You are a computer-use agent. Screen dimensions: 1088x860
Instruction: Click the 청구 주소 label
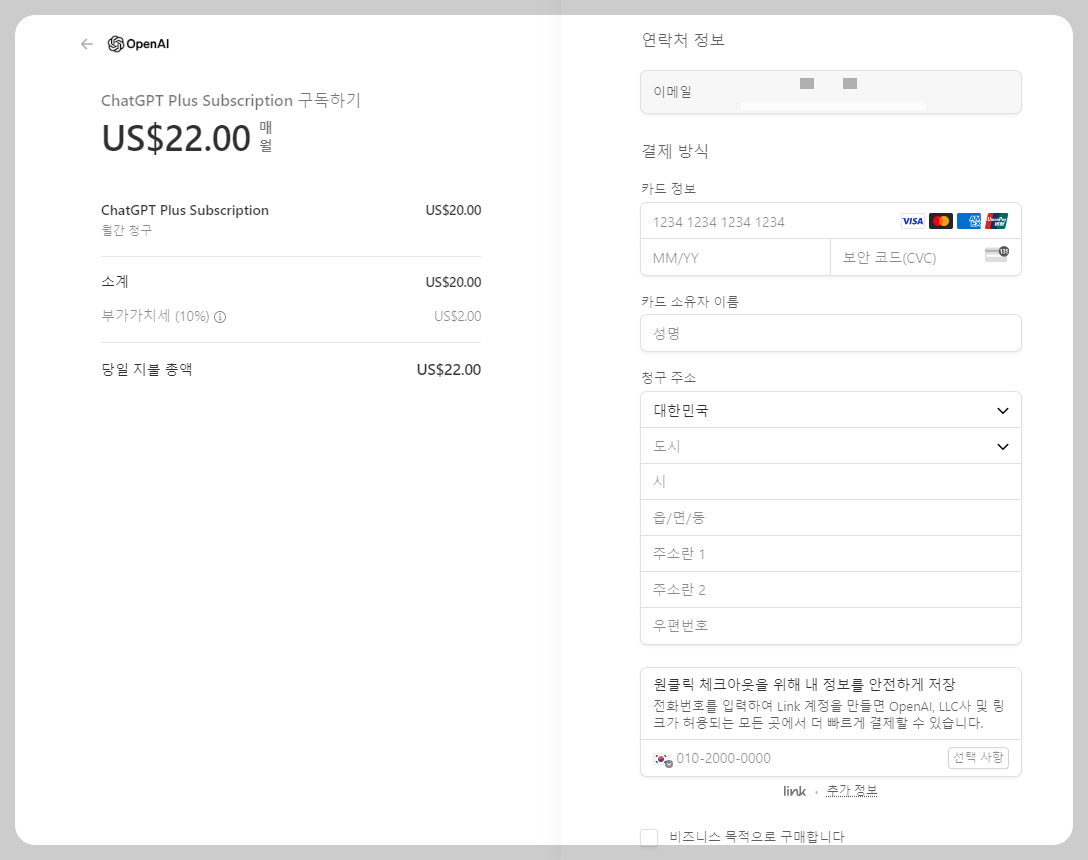(669, 378)
